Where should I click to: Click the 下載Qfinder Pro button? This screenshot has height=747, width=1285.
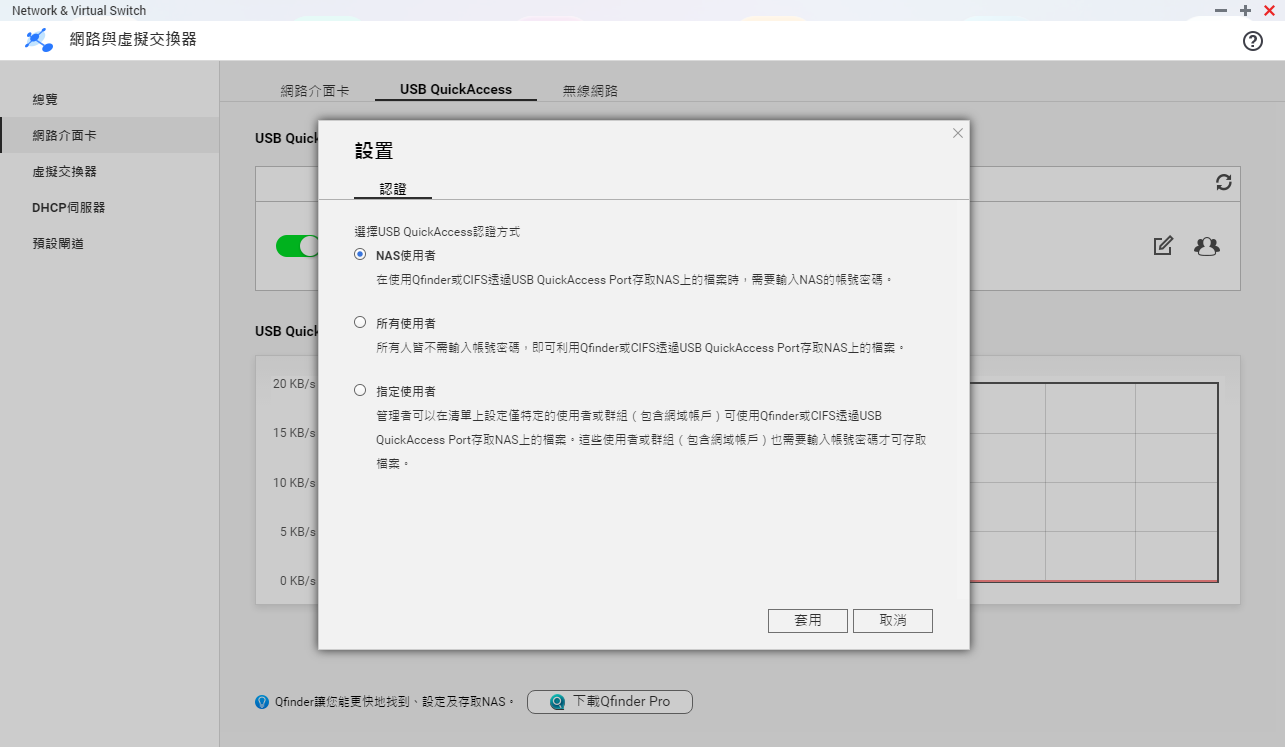click(610, 702)
